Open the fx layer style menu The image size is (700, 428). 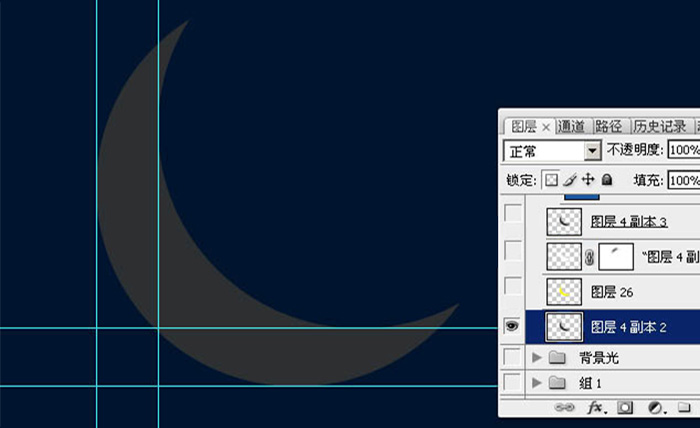click(596, 408)
